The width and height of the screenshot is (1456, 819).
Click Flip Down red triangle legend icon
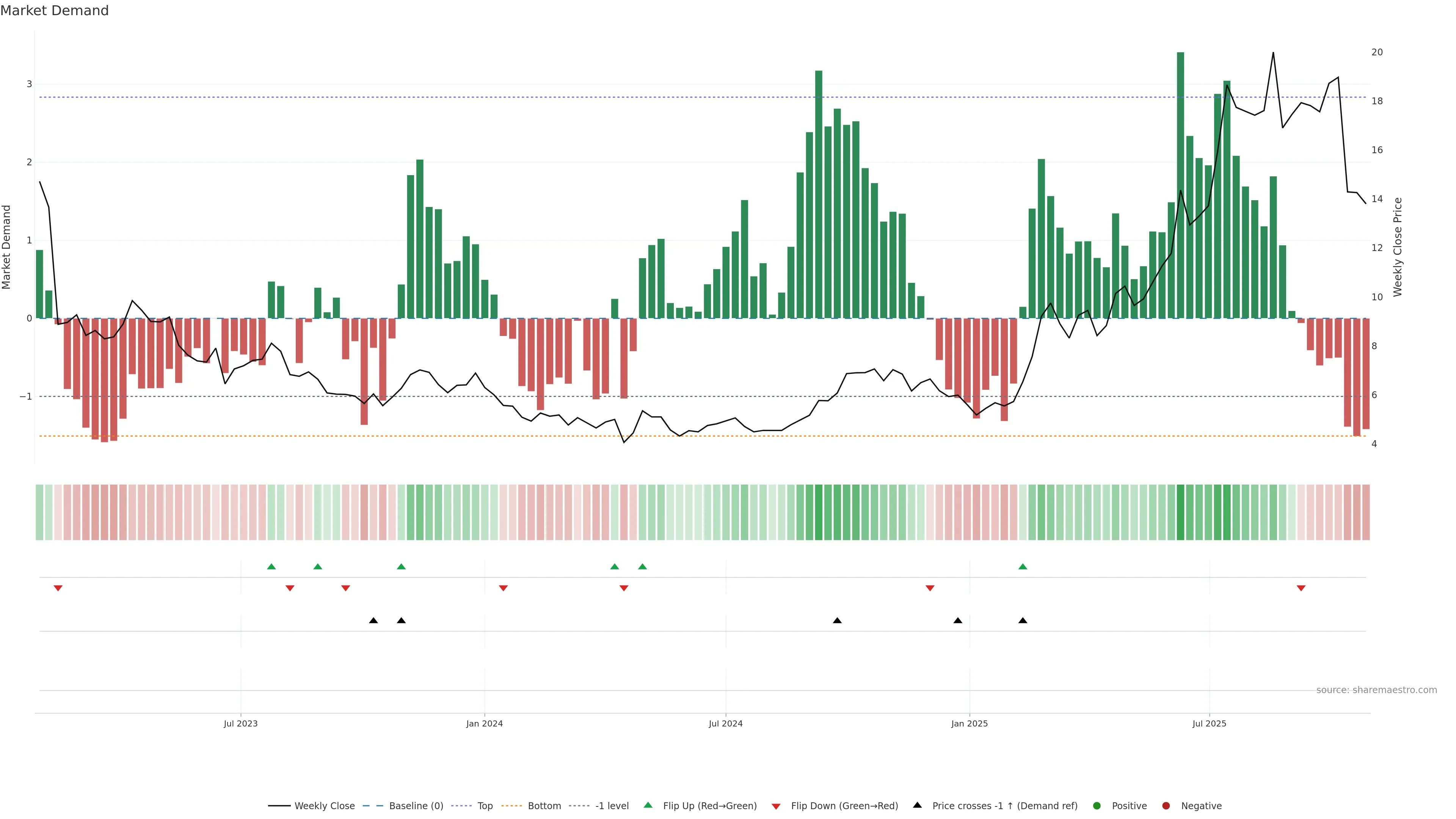pyautogui.click(x=776, y=806)
